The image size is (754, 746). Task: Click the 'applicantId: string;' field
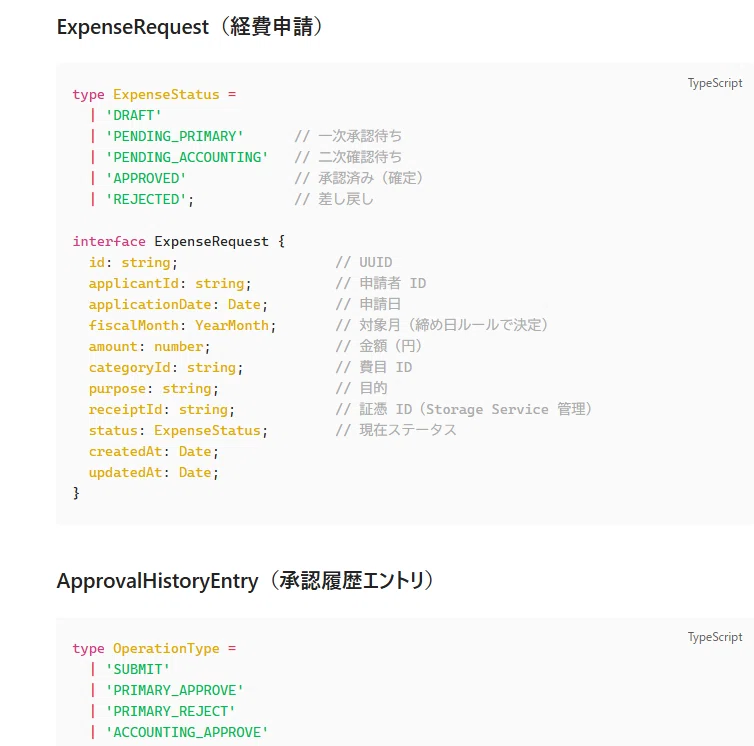pyautogui.click(x=170, y=284)
